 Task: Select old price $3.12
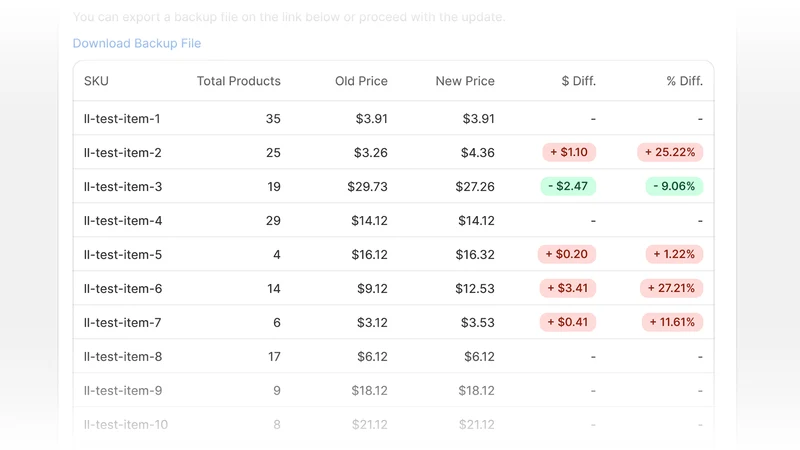click(x=372, y=322)
